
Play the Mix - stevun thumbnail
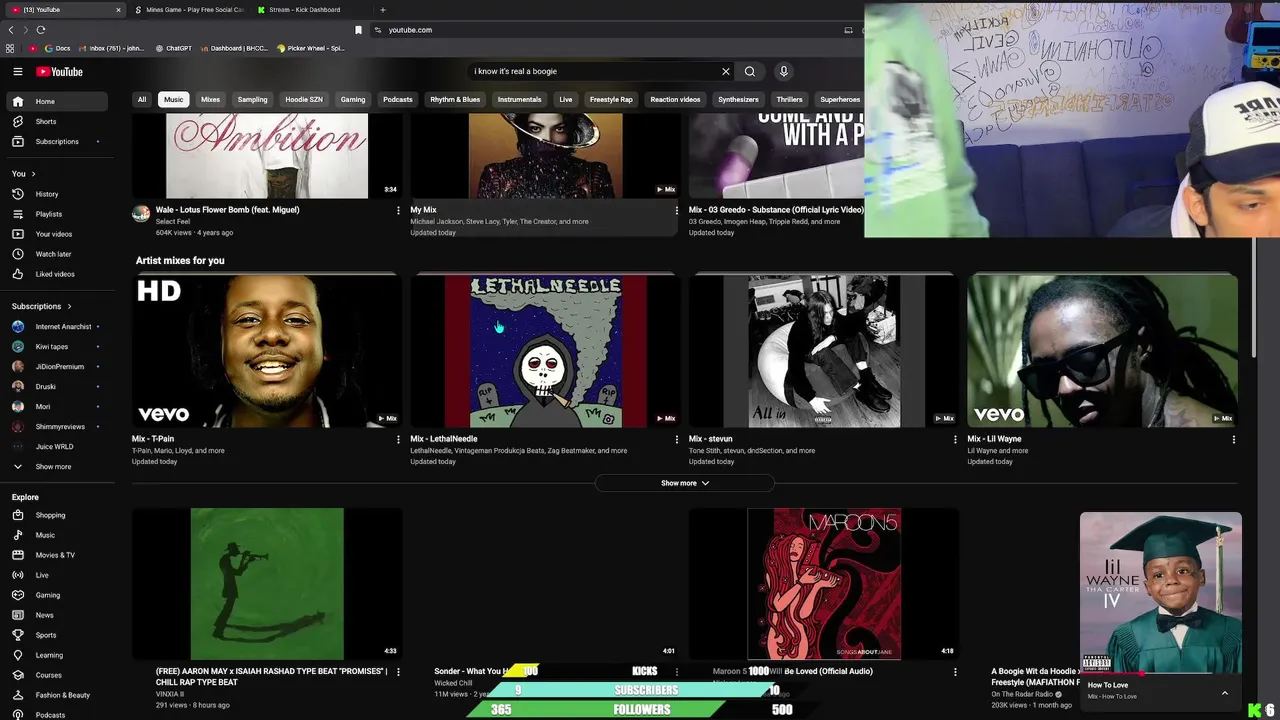[824, 351]
